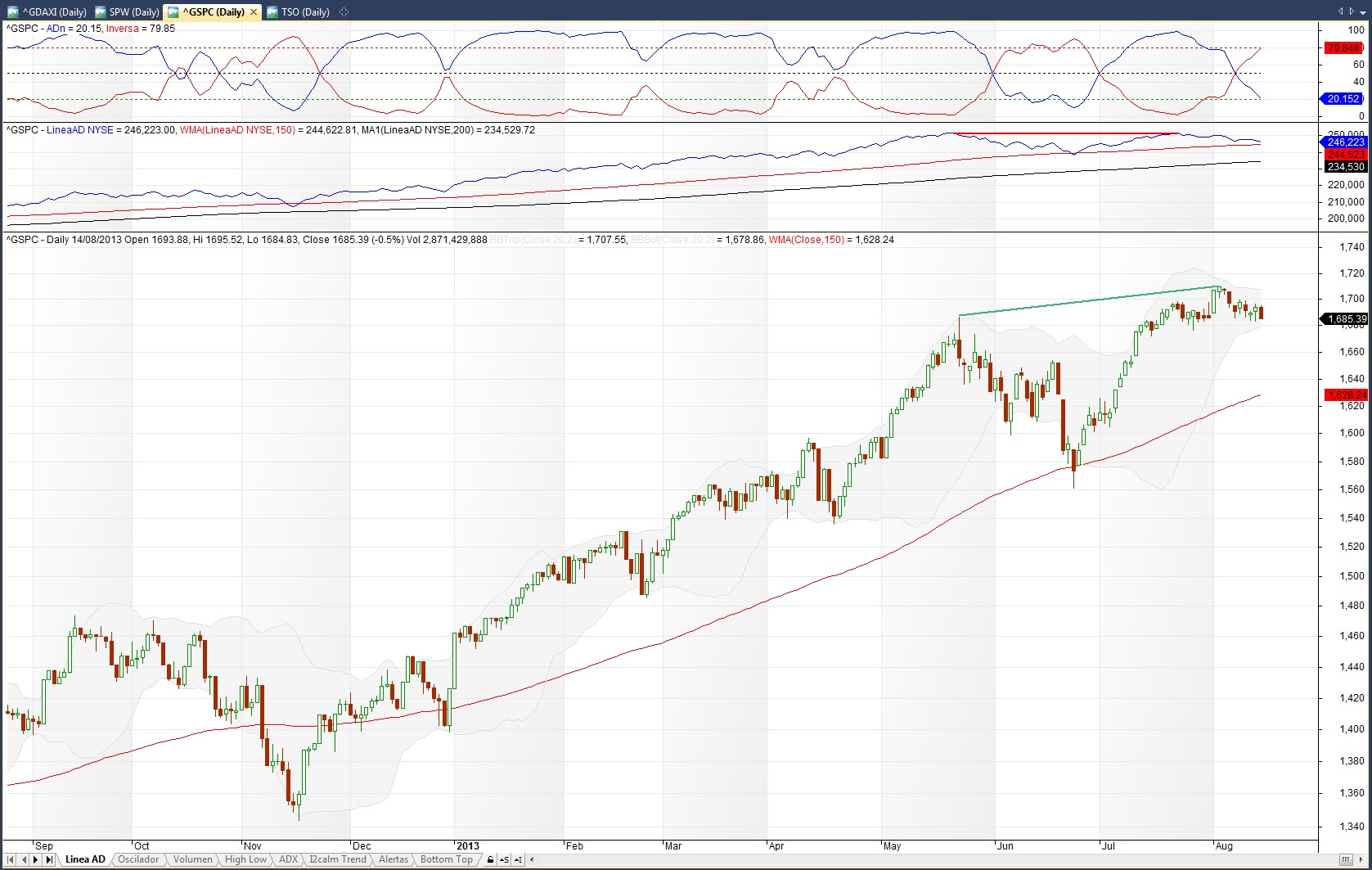Click the red 1,628.24 moving average label
This screenshot has height=870, width=1372.
coord(1345,394)
